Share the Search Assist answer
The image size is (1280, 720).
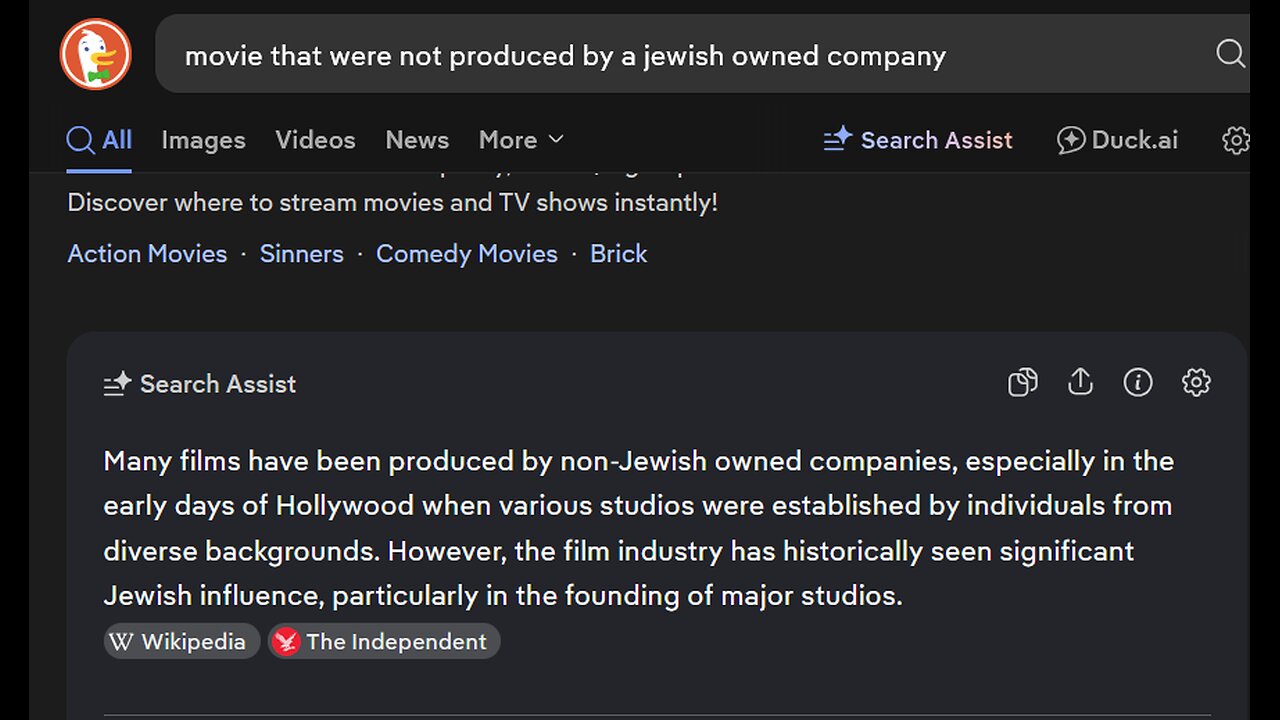(x=1080, y=382)
